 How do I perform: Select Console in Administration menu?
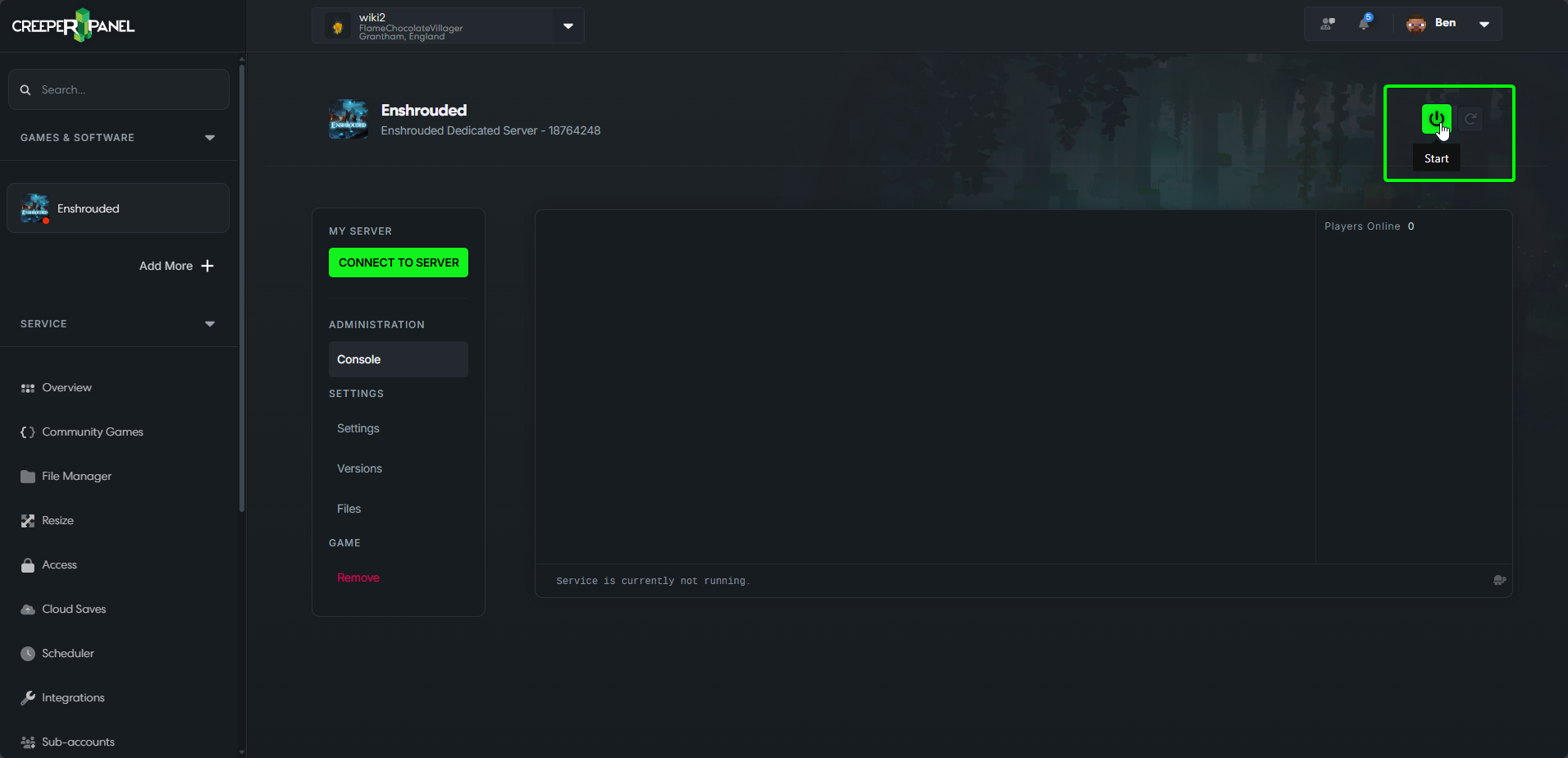click(399, 359)
